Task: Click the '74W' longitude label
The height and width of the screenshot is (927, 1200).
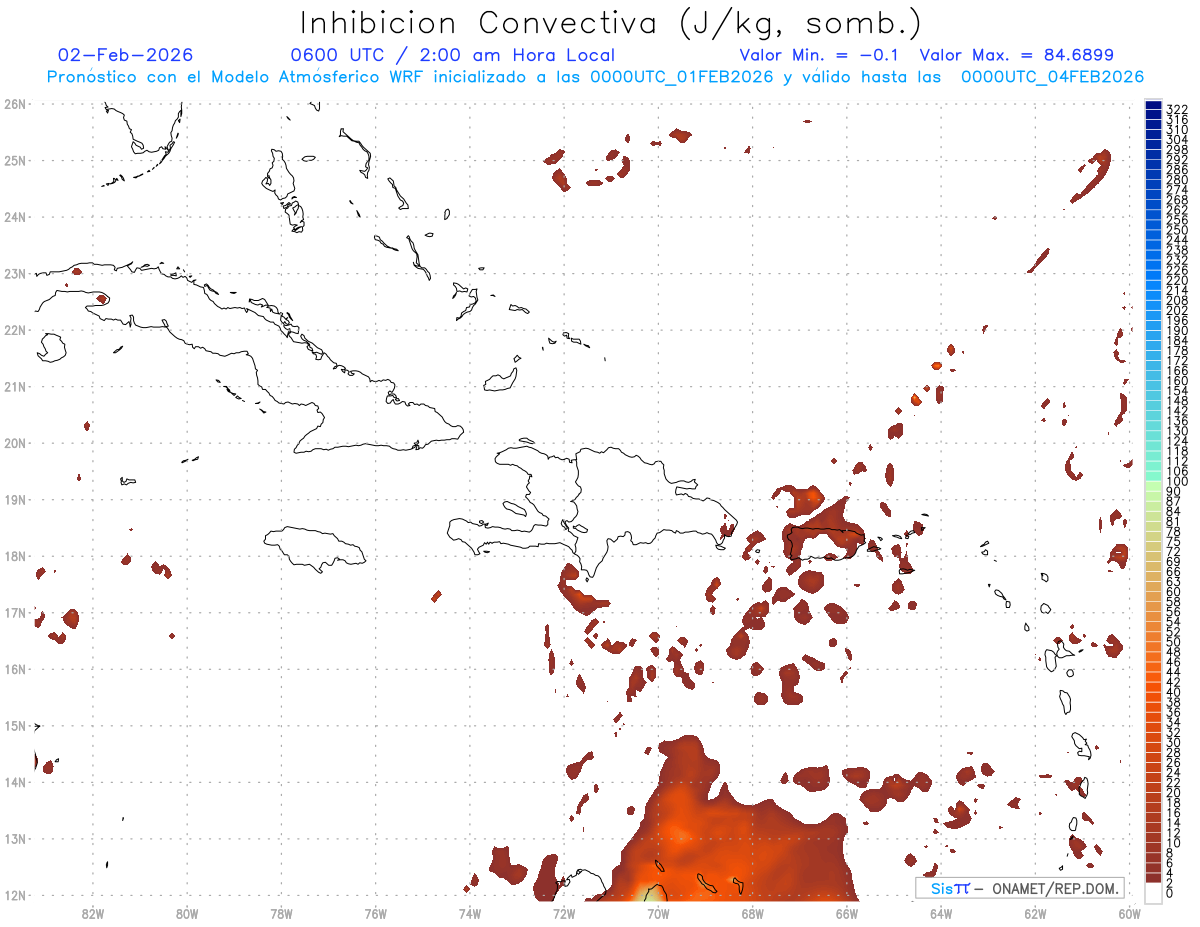Action: 470,913
